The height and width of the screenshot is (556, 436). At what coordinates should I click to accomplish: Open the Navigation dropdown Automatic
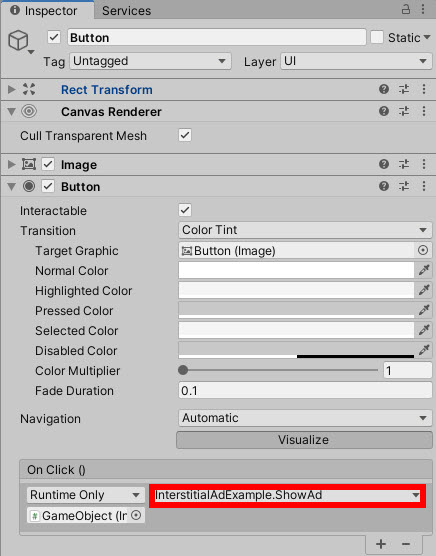pyautogui.click(x=305, y=418)
